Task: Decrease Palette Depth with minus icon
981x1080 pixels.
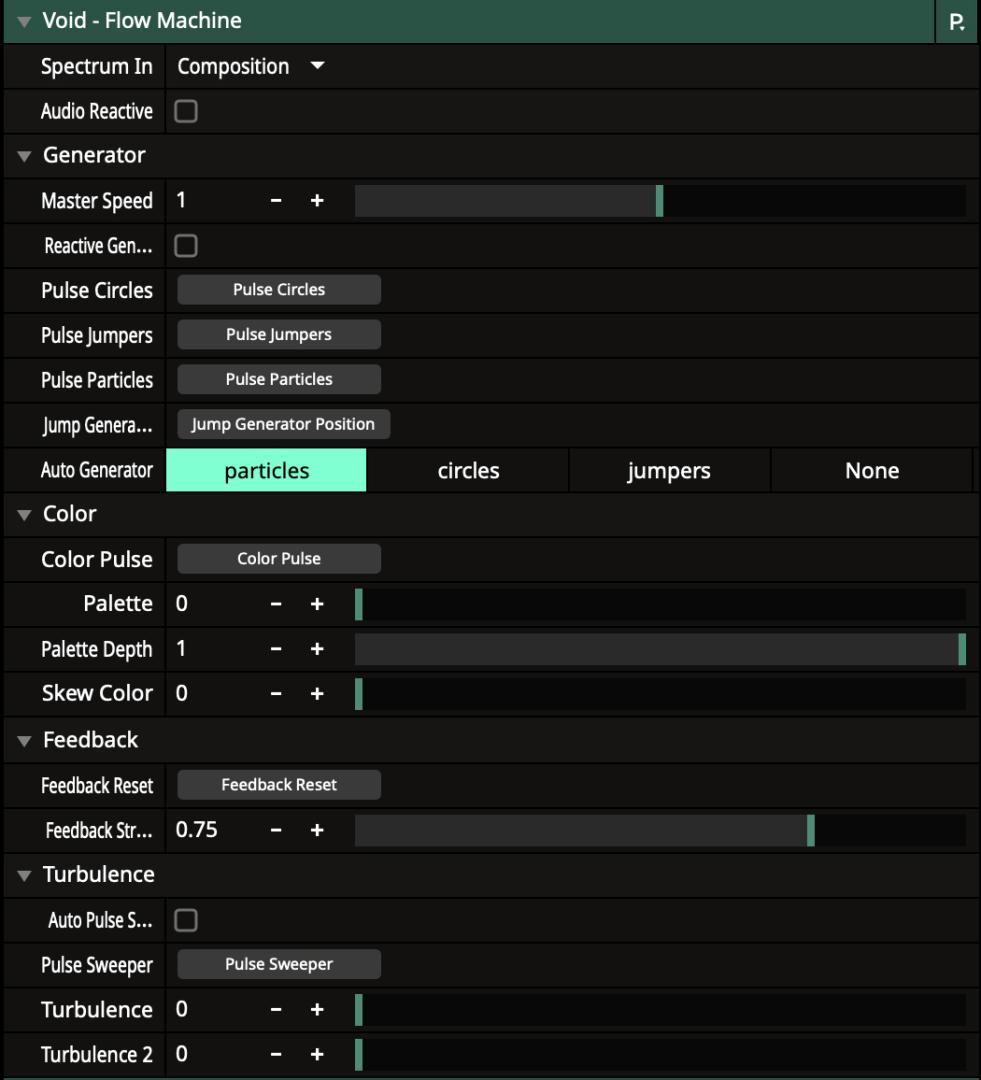Action: [x=276, y=649]
